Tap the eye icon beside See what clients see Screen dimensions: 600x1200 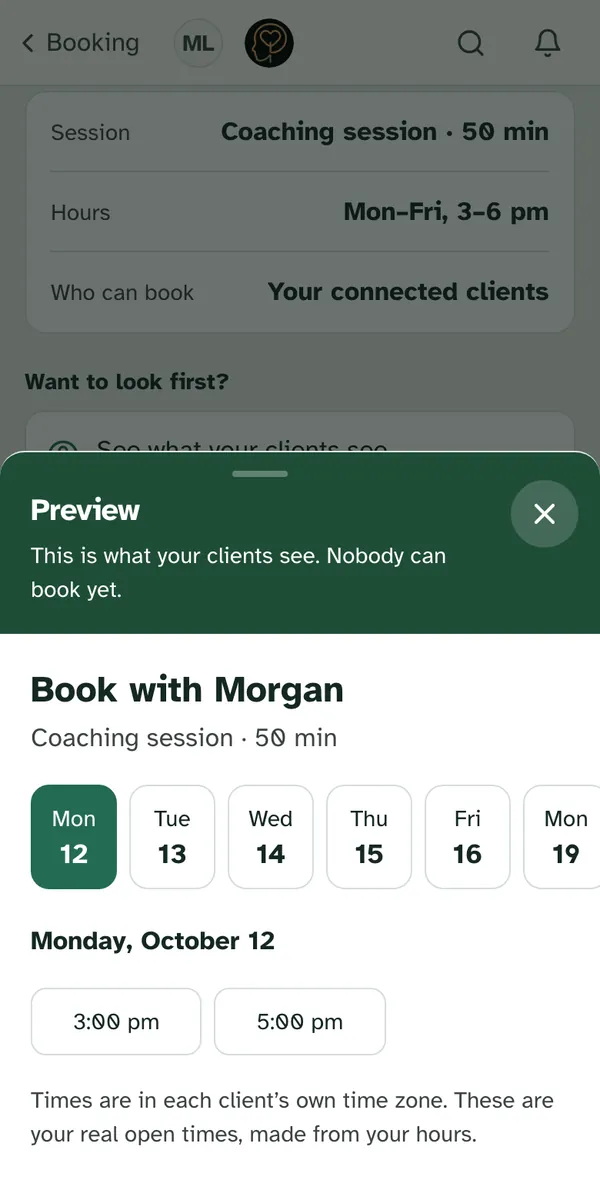pos(62,448)
